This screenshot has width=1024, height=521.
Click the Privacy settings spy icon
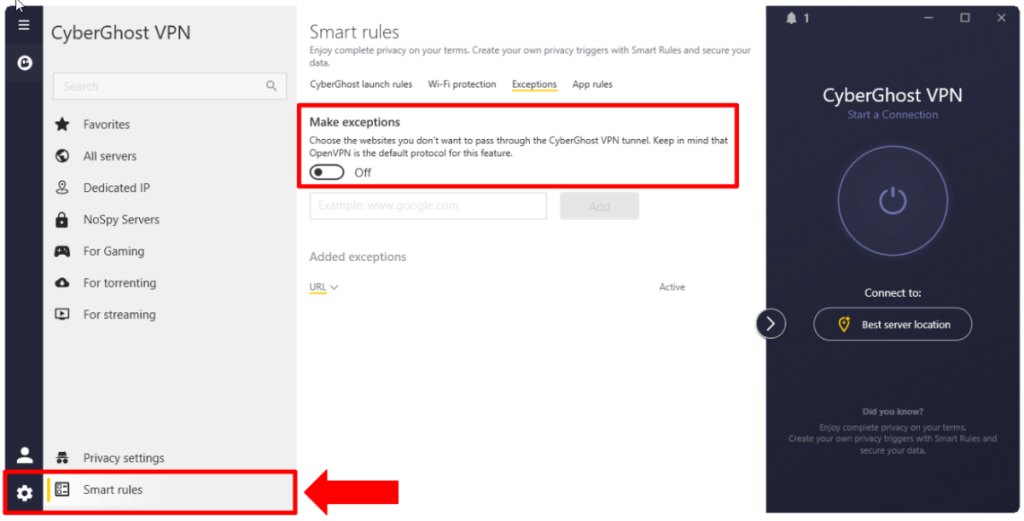[62, 458]
